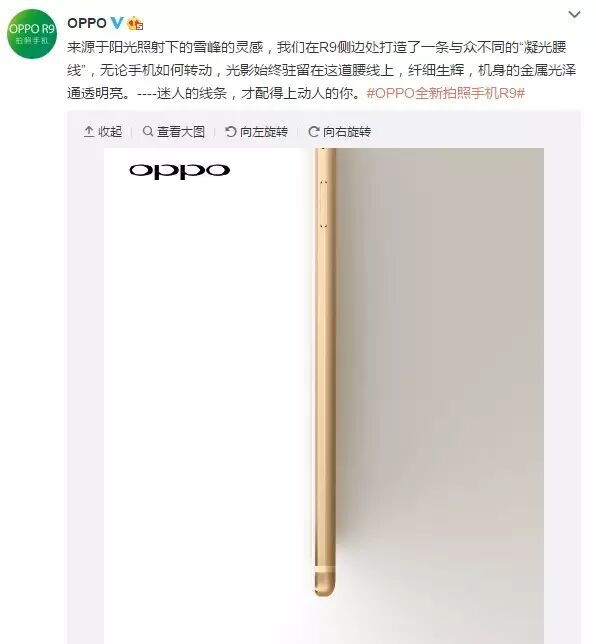596x644 pixels.
Task: Click the OPPO logo inside the image
Action: [x=179, y=171]
